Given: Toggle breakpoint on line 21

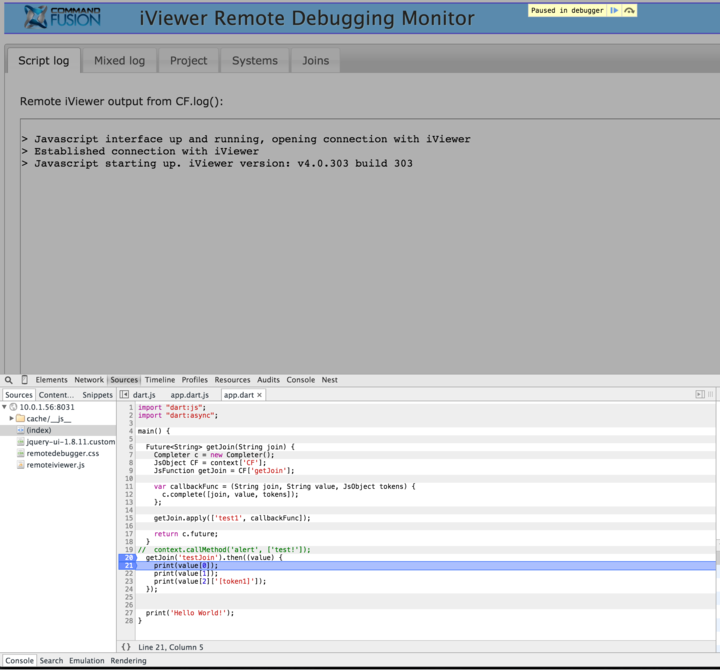Looking at the screenshot, I should [127, 565].
